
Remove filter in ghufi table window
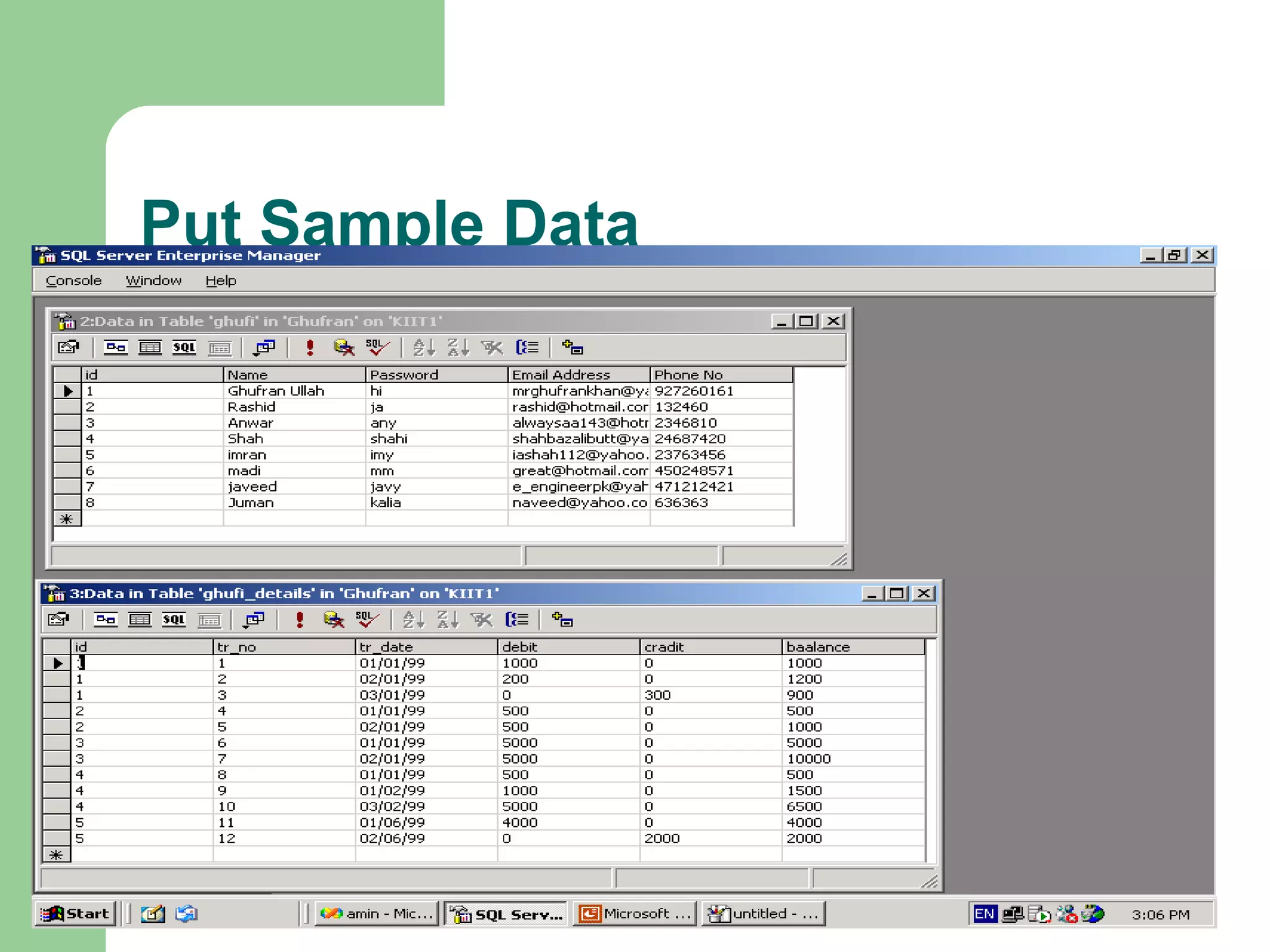[x=492, y=347]
